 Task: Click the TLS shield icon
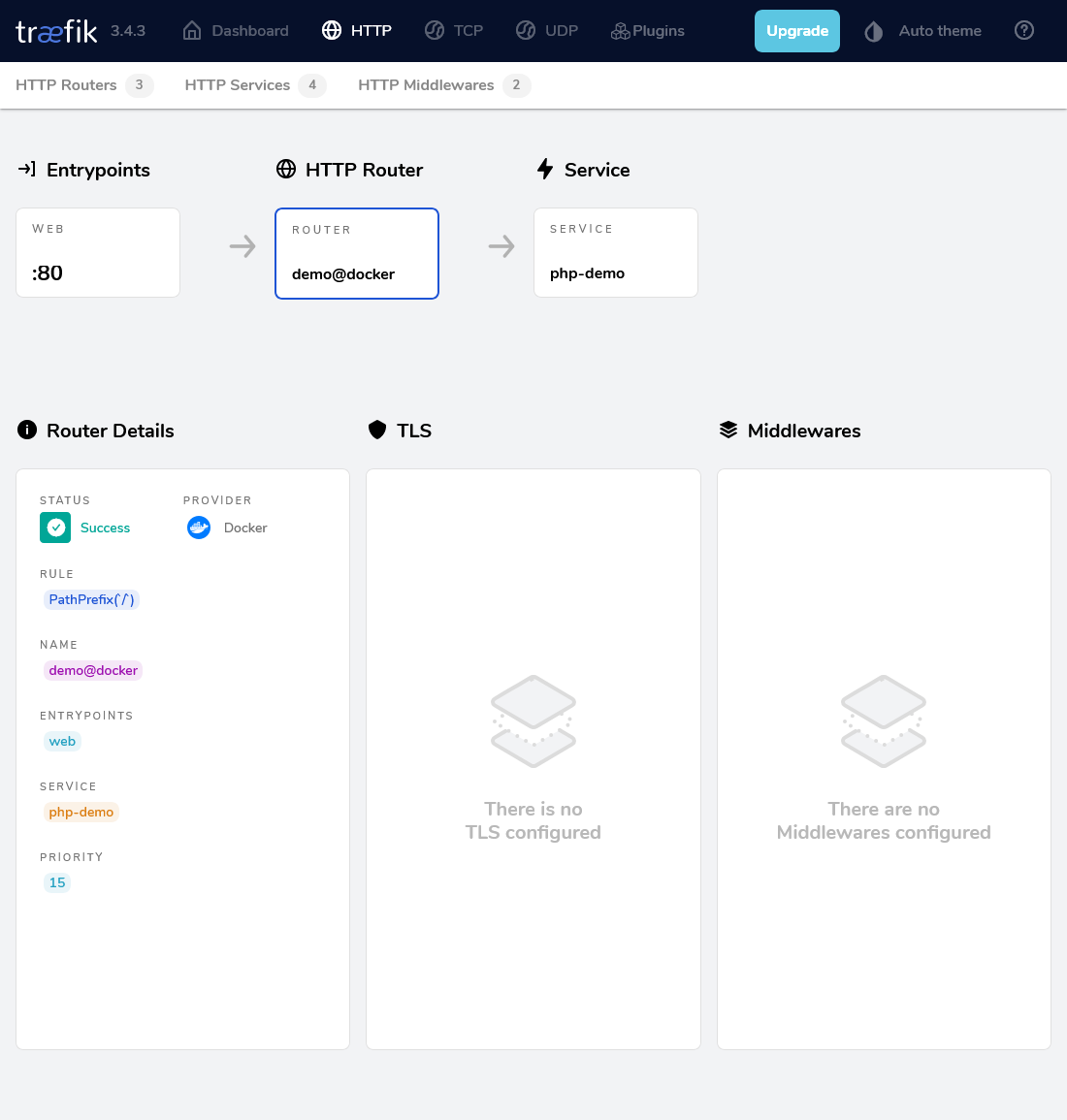point(377,430)
